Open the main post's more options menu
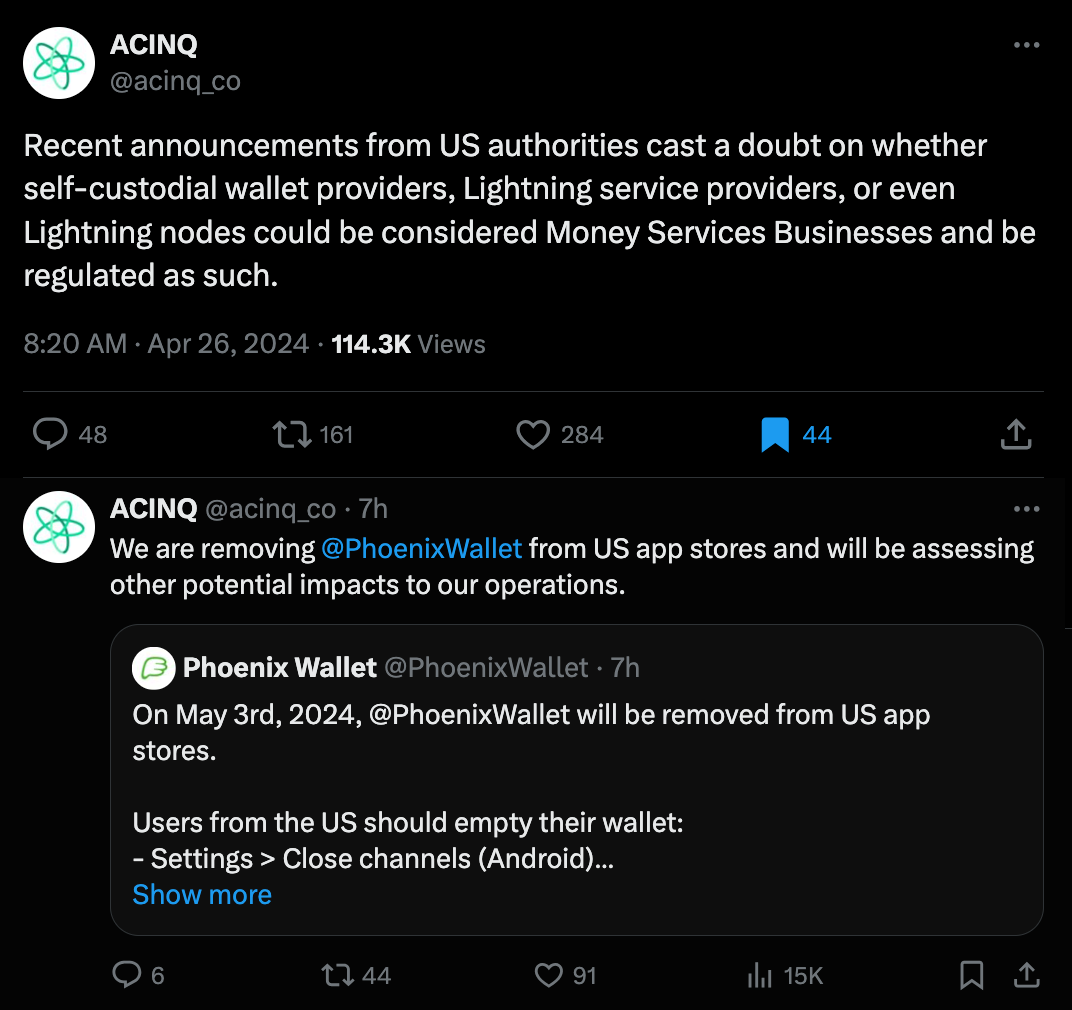The image size is (1072, 1010). click(1027, 46)
